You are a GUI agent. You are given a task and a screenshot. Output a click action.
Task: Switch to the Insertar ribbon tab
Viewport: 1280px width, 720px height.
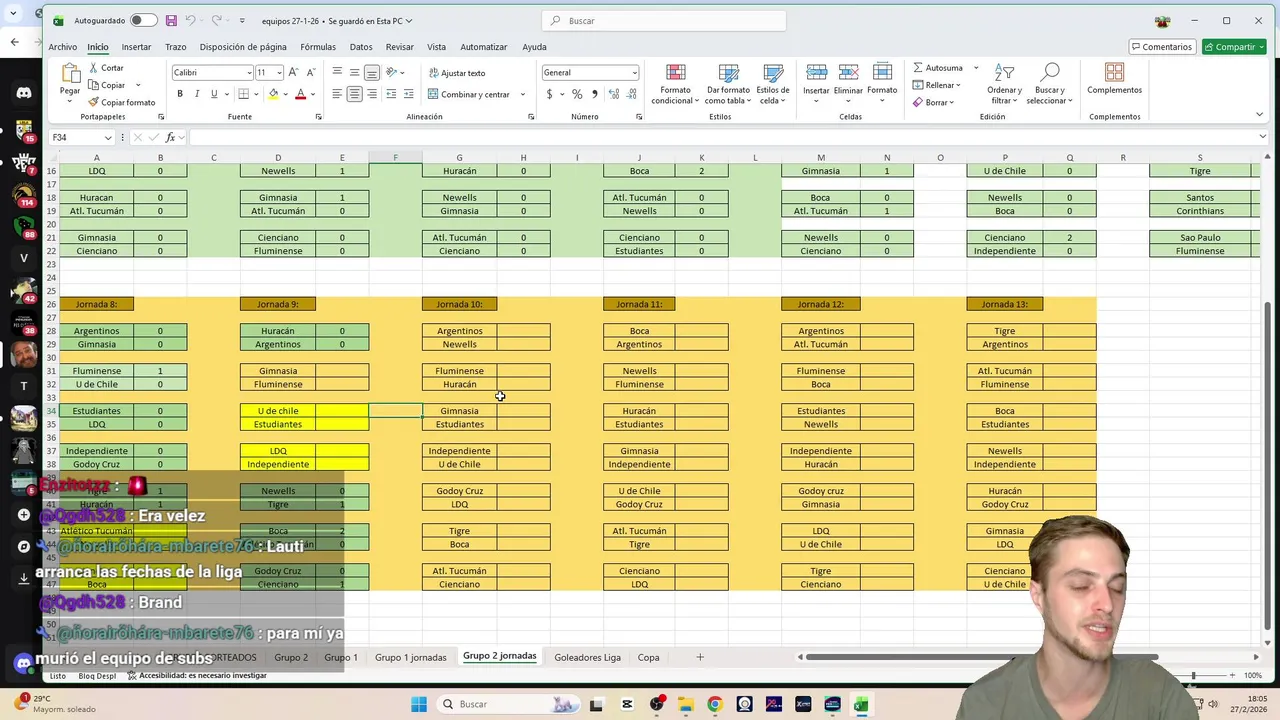click(x=136, y=47)
